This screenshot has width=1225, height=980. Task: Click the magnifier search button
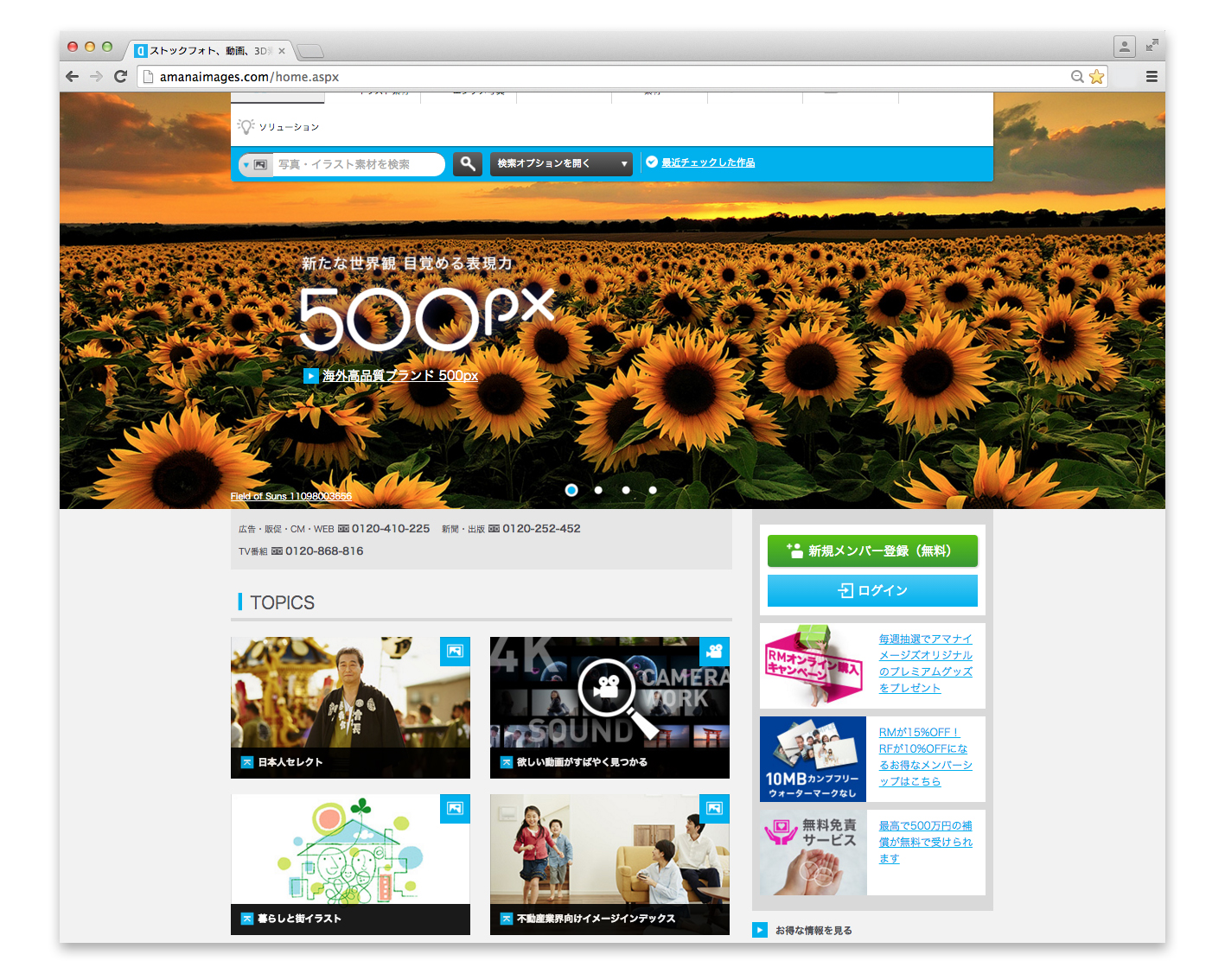468,164
